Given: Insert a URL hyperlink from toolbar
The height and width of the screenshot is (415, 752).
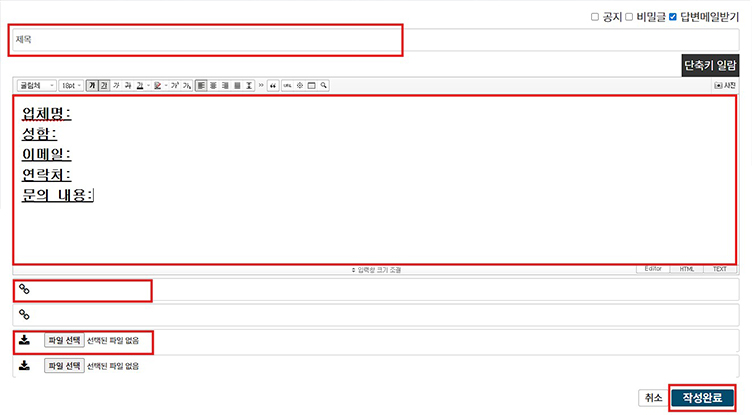Looking at the screenshot, I should click(287, 86).
